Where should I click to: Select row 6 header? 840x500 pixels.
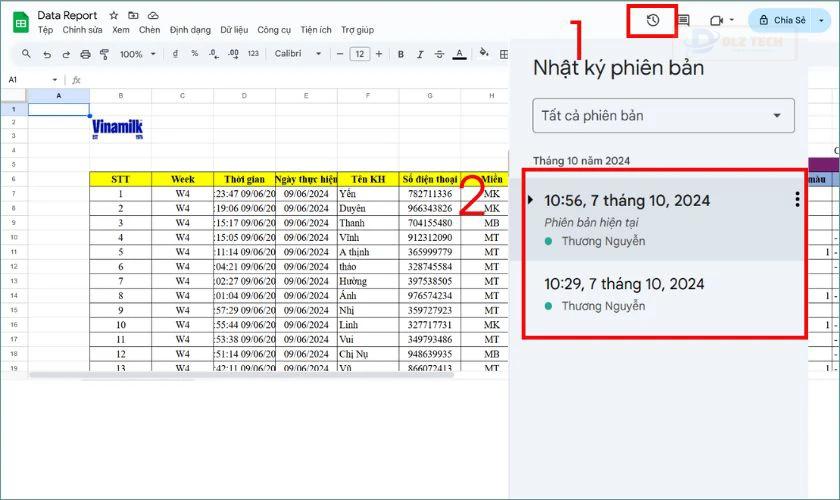click(13, 179)
